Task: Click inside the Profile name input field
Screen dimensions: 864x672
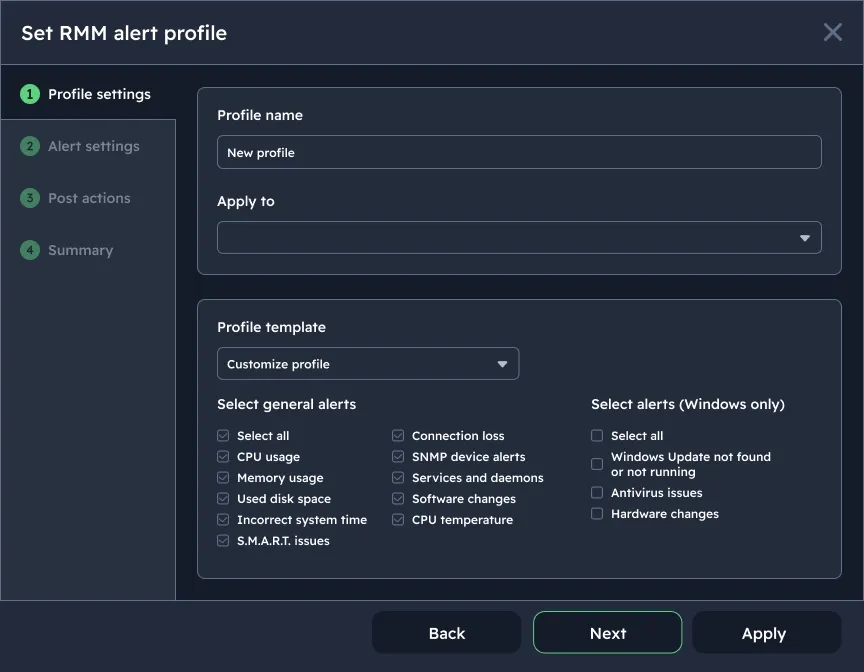Action: tap(519, 151)
